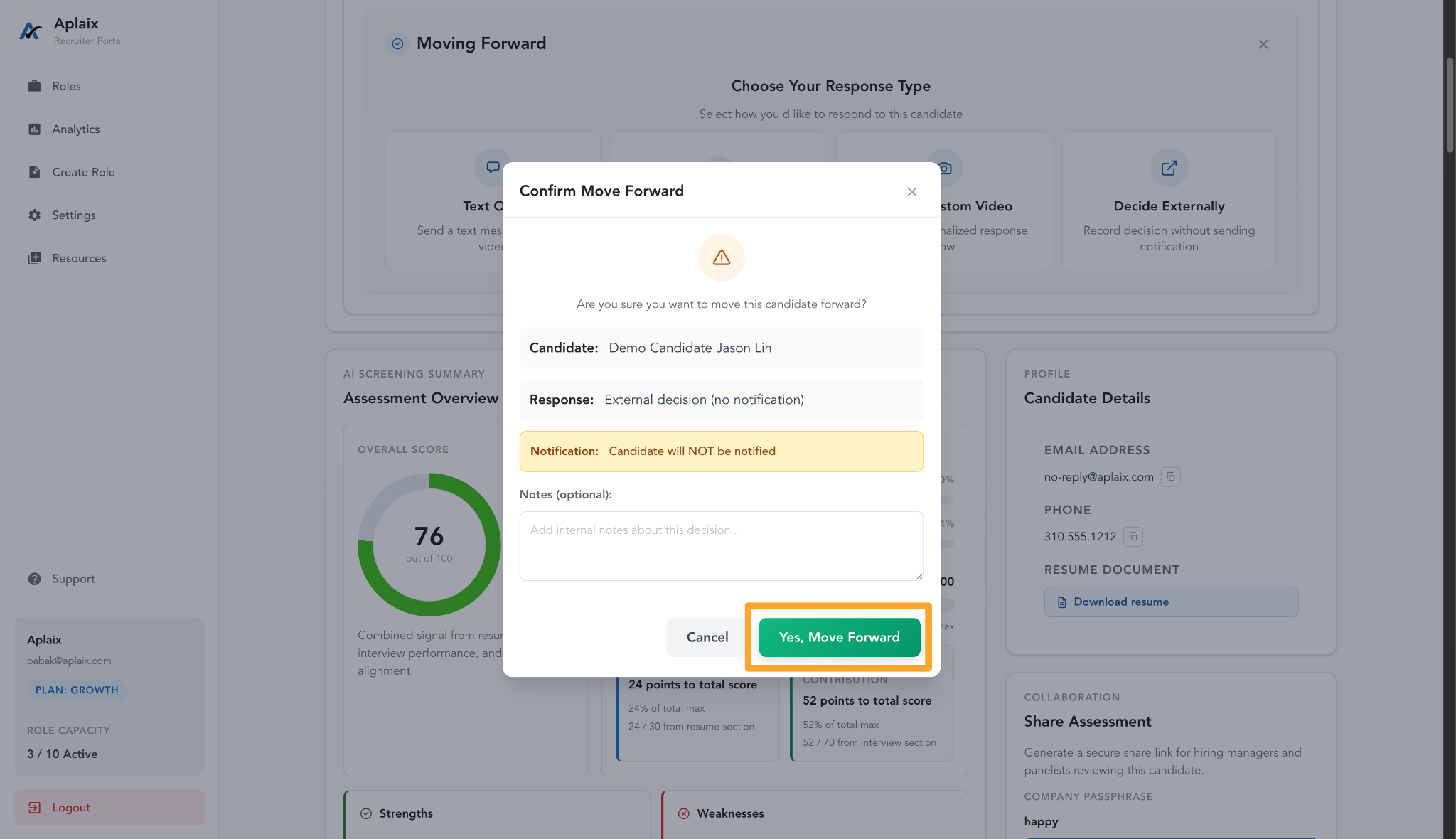Click the no-reply@aplaix.com email text
Image resolution: width=1456 pixels, height=839 pixels.
click(1098, 477)
